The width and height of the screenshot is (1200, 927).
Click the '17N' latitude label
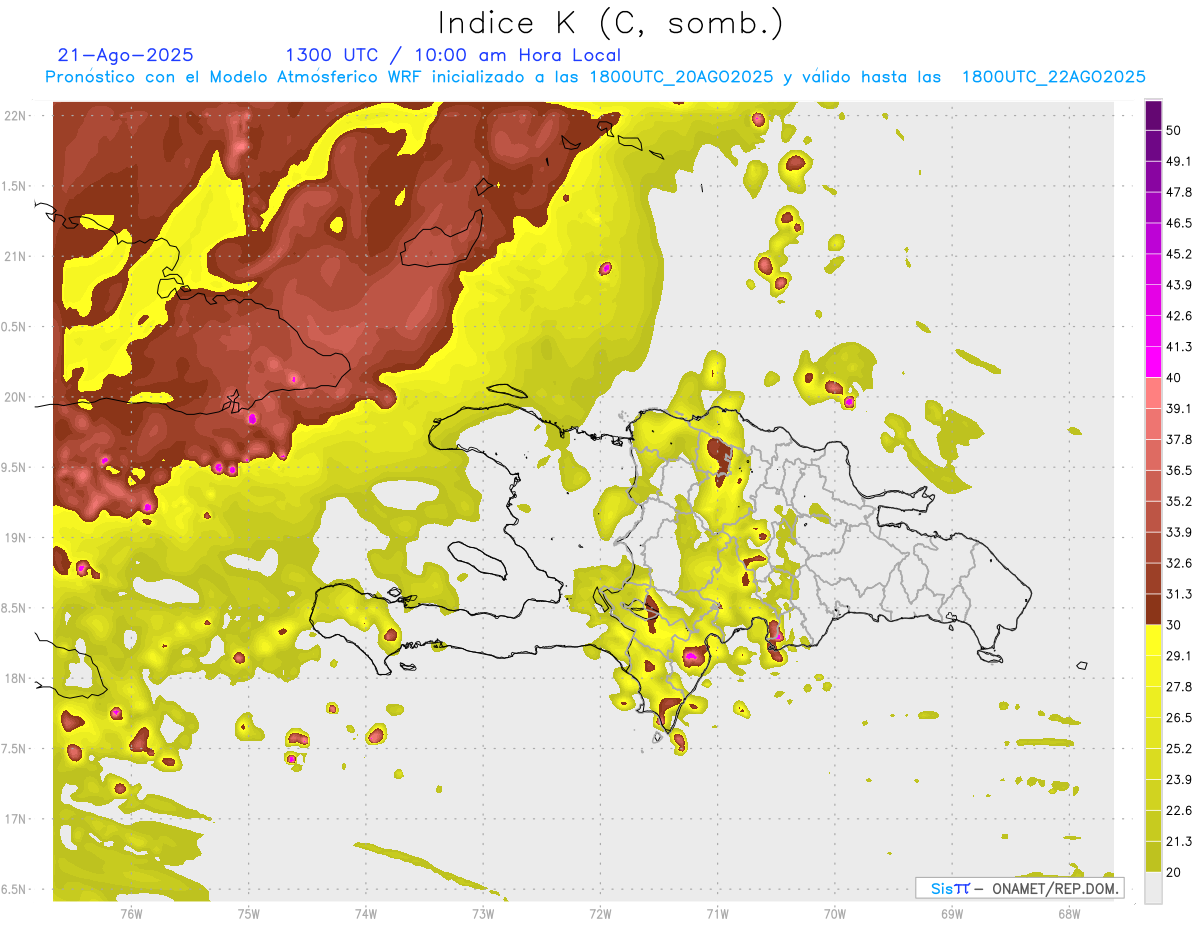click(x=17, y=819)
